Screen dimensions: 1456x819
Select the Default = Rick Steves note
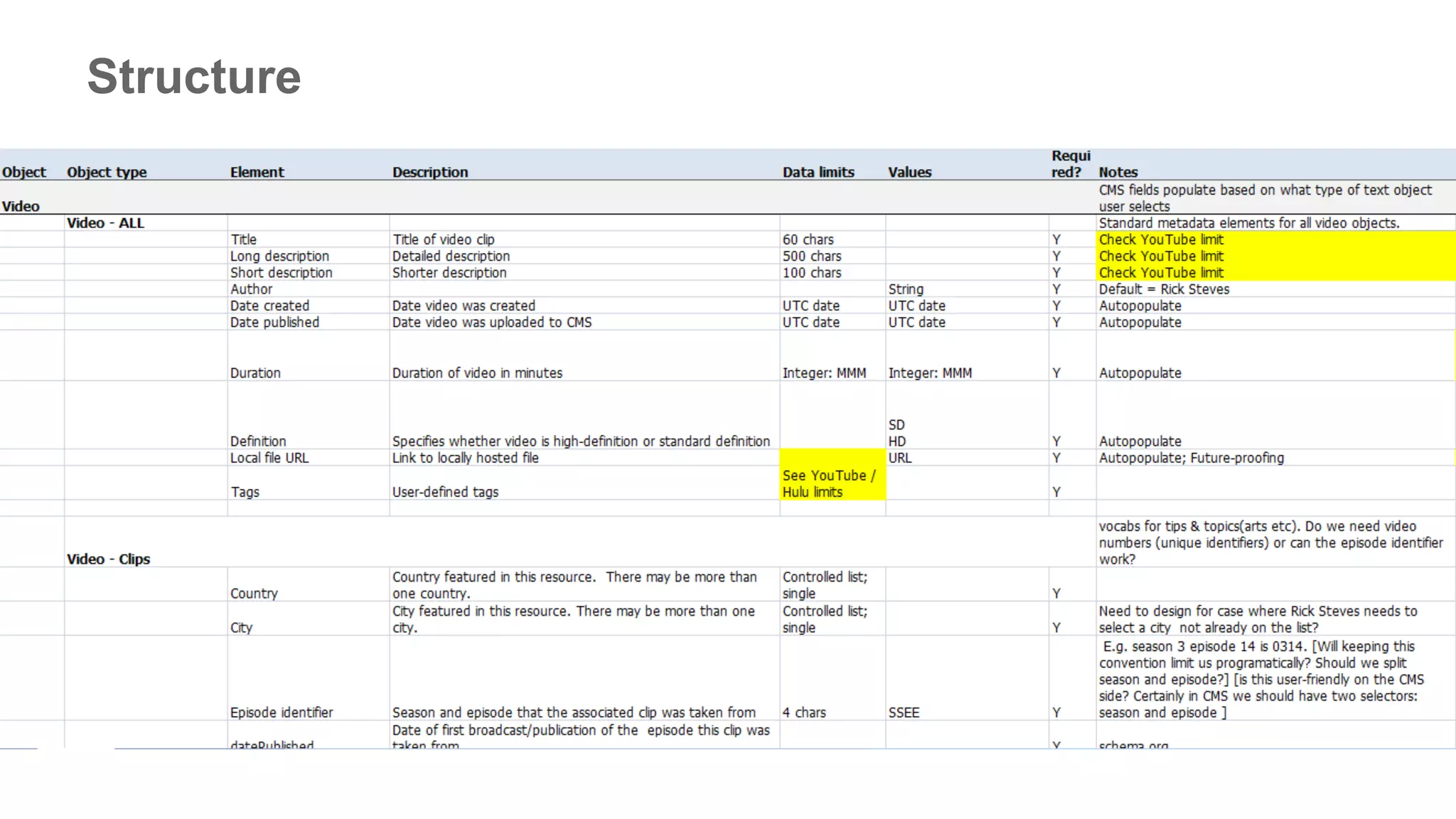point(1164,289)
